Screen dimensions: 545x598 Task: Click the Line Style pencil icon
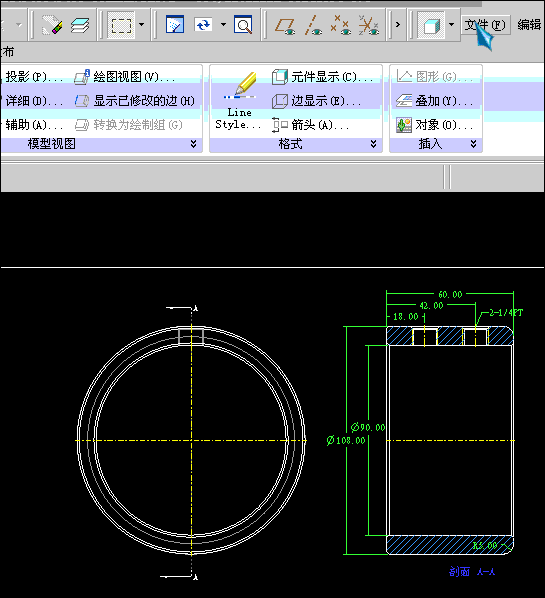[240, 86]
